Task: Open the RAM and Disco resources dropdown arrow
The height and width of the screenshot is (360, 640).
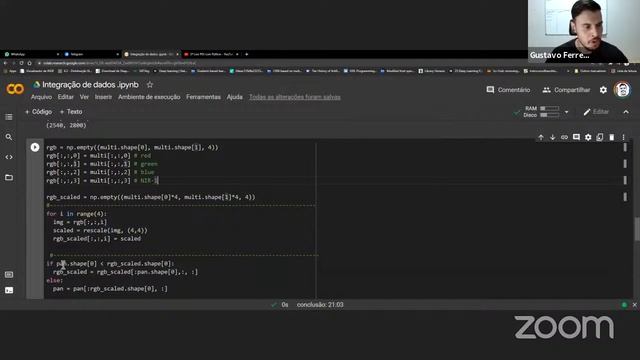Action: [567, 112]
